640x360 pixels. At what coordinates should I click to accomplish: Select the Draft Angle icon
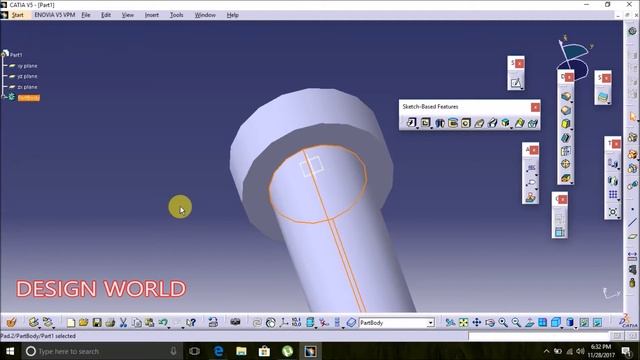565,124
